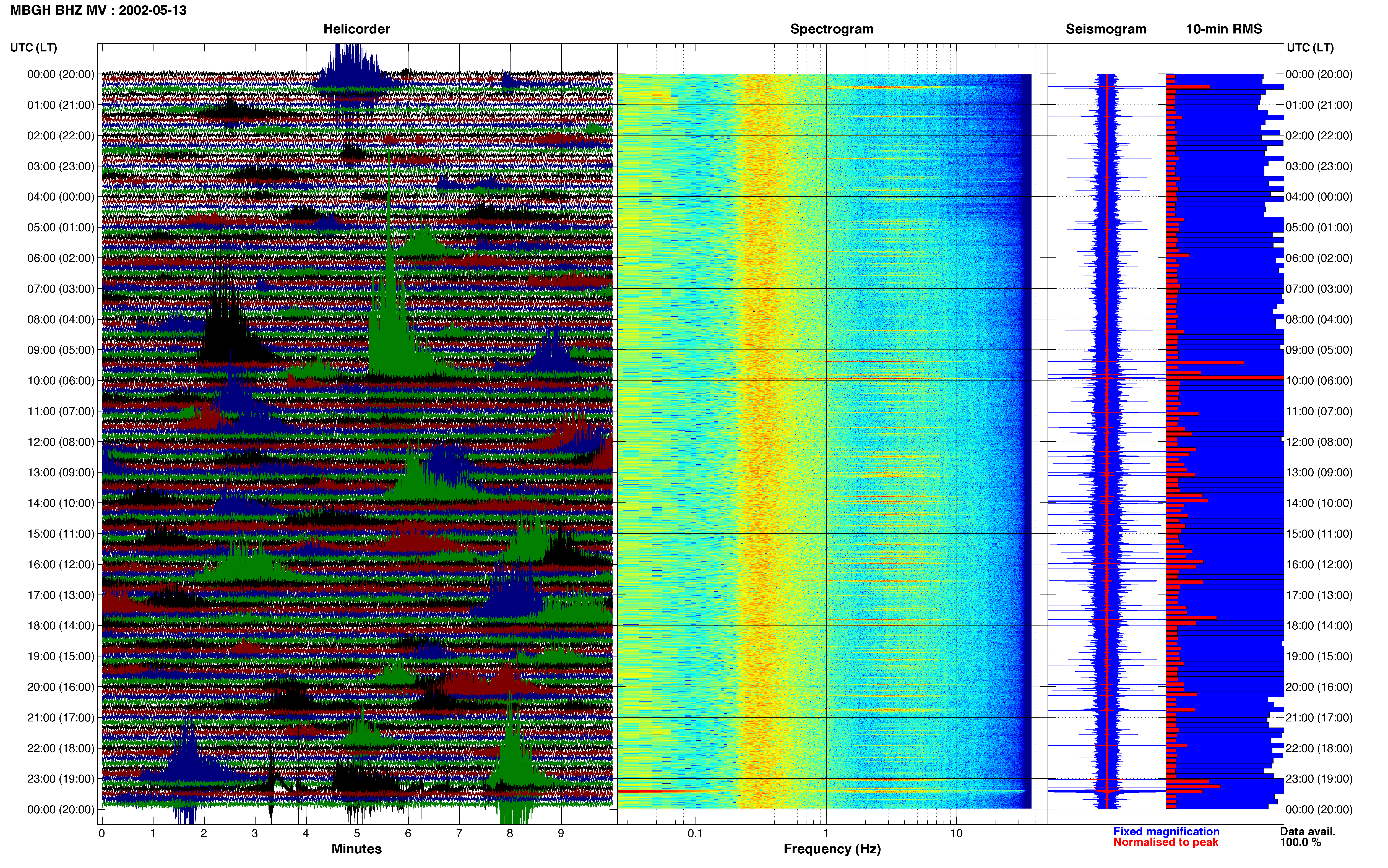Image resolution: width=1388 pixels, height=868 pixels.
Task: Click Minutes axis tick label "7"
Action: tap(459, 833)
